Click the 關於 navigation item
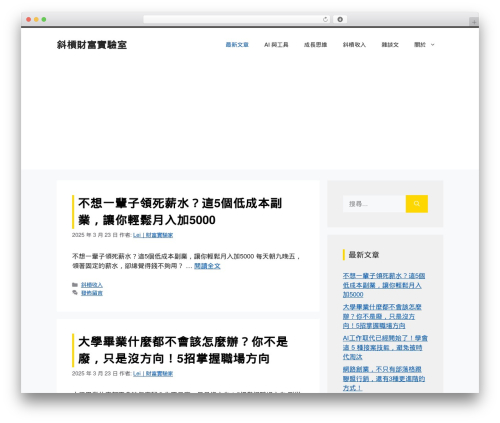Image resolution: width=500 pixels, height=423 pixels. [420, 45]
